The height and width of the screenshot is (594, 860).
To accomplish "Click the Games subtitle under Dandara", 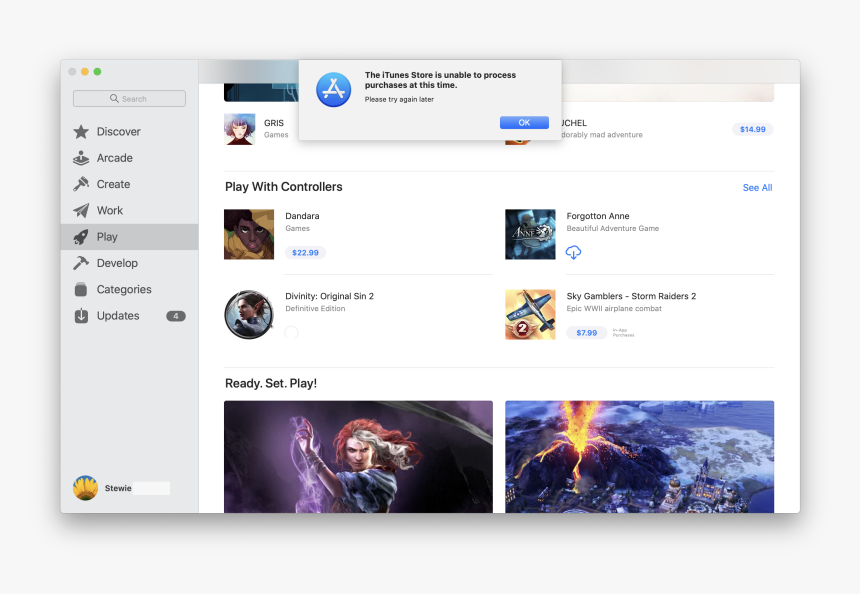I will pos(297,228).
